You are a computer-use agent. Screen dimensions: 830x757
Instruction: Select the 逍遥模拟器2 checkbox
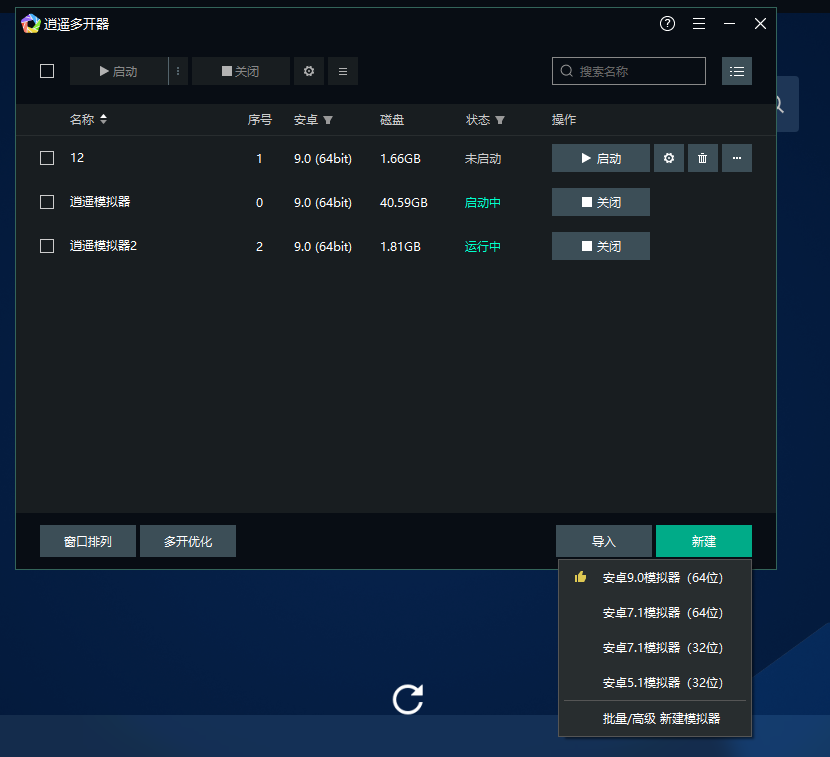click(47, 246)
